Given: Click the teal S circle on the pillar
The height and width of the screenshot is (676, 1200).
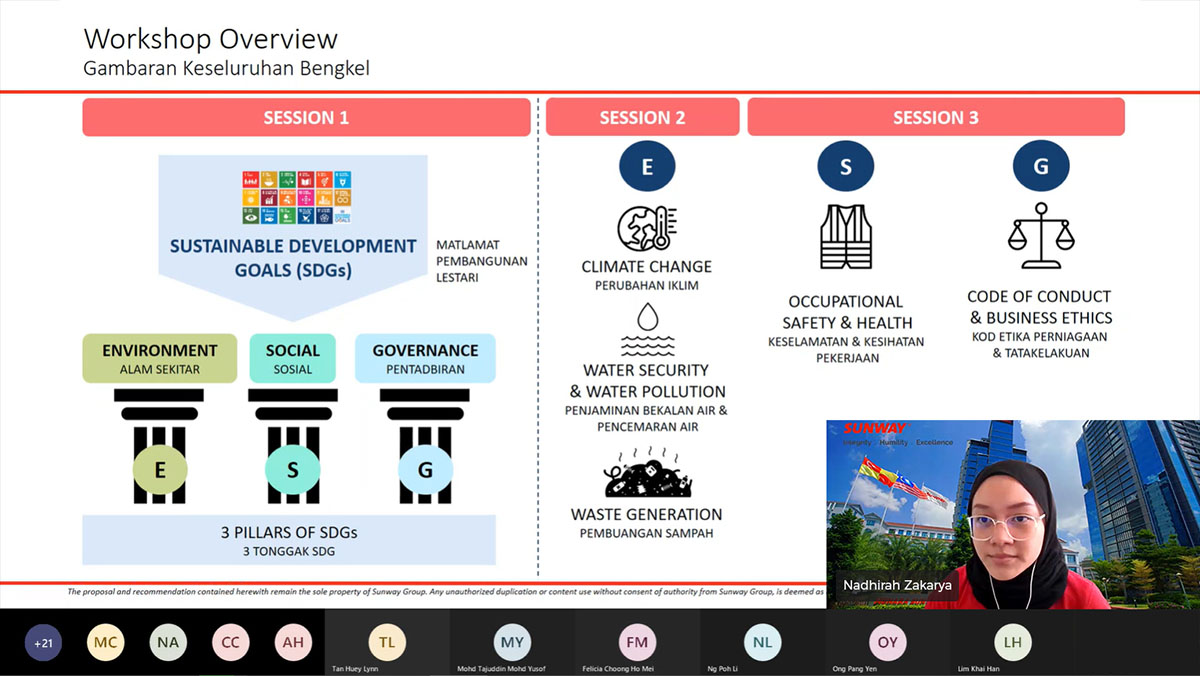Looking at the screenshot, I should [293, 470].
